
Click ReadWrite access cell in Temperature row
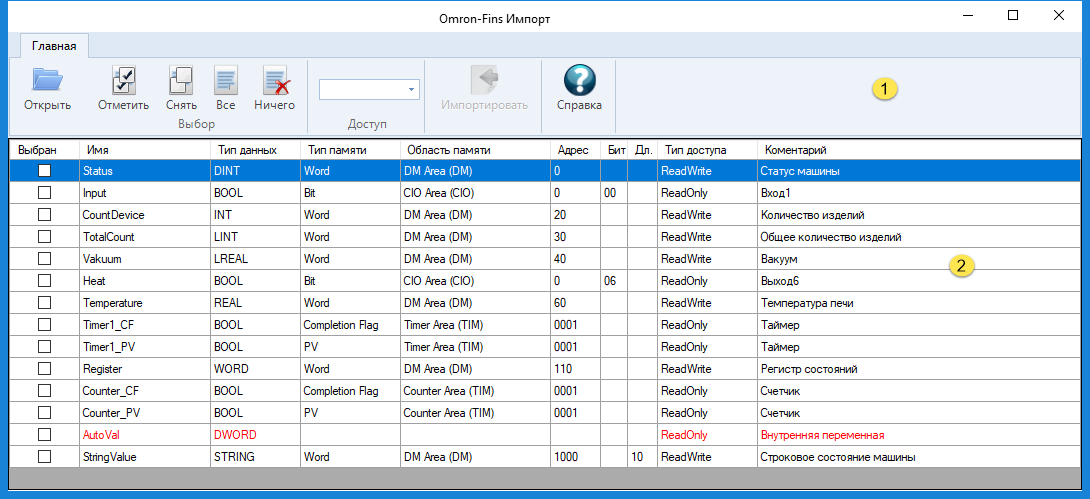[708, 303]
